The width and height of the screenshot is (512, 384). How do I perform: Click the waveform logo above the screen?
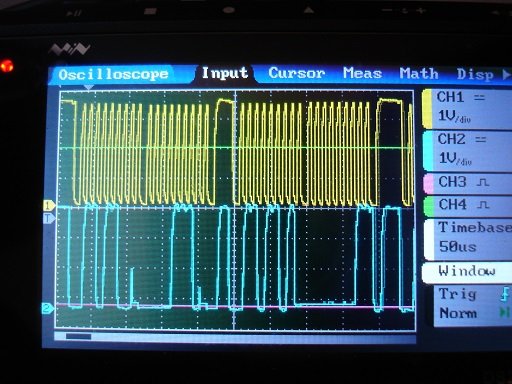tap(69, 49)
